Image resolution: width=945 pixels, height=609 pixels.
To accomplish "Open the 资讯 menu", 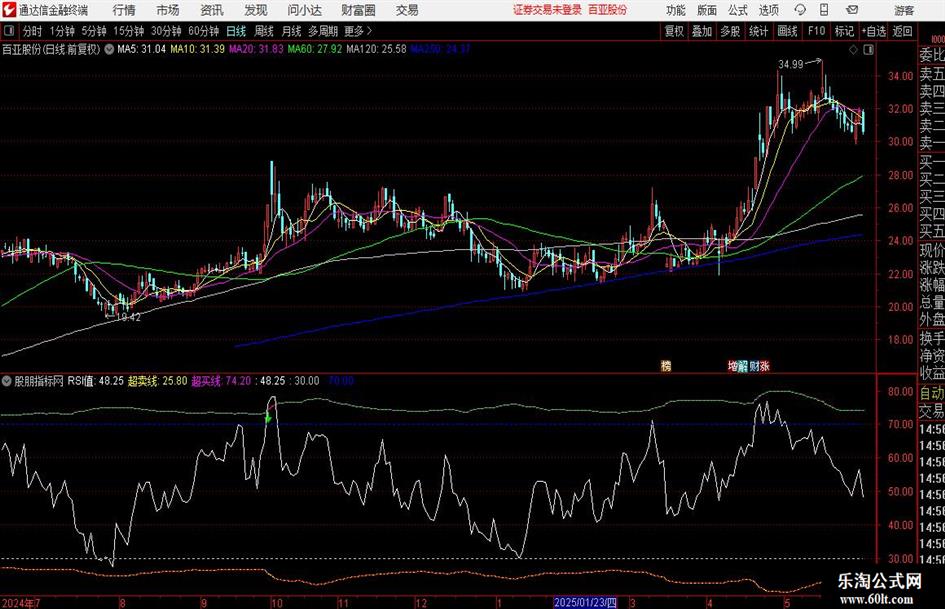I will (x=212, y=10).
